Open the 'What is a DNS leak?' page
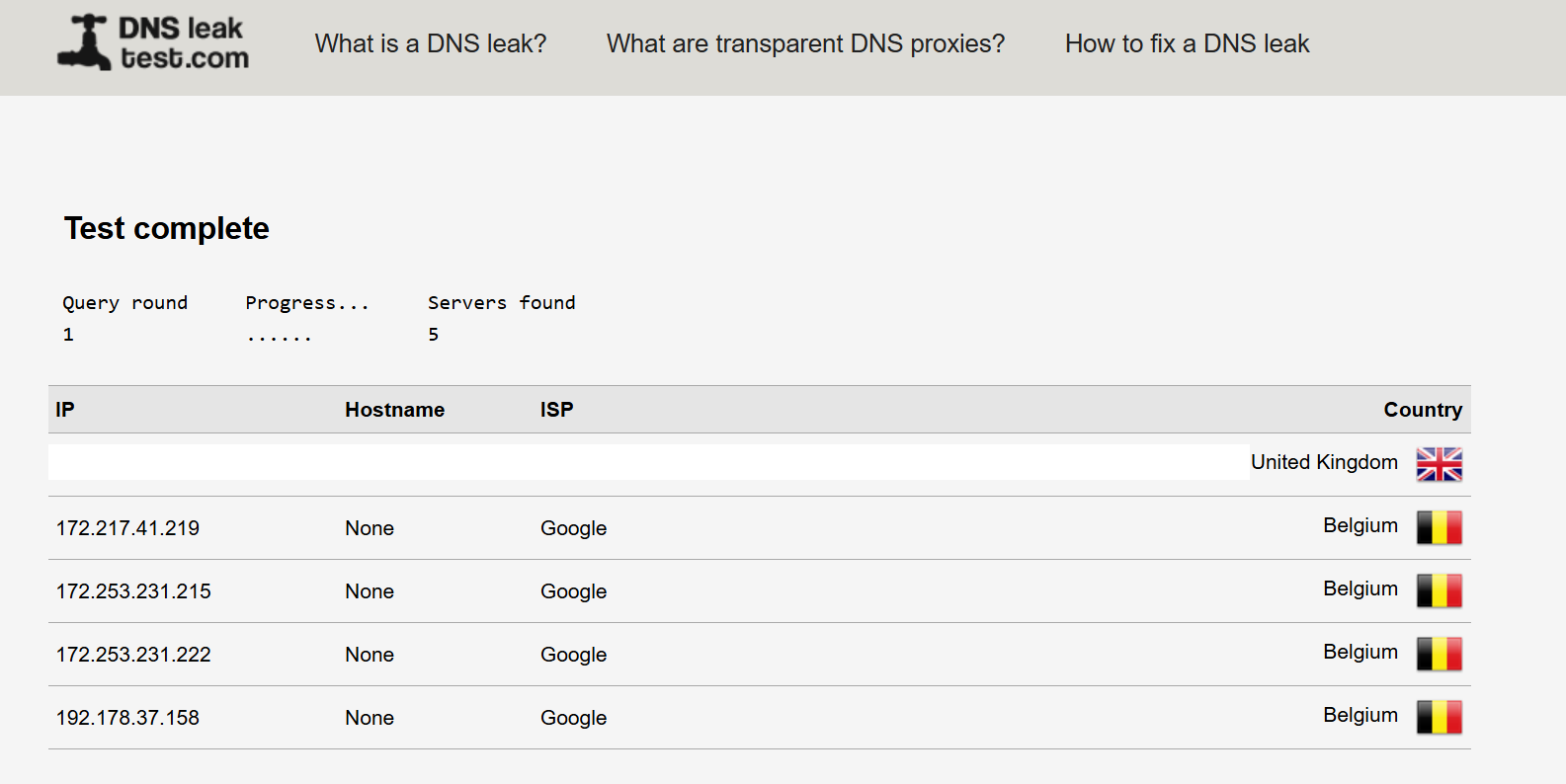 431,43
